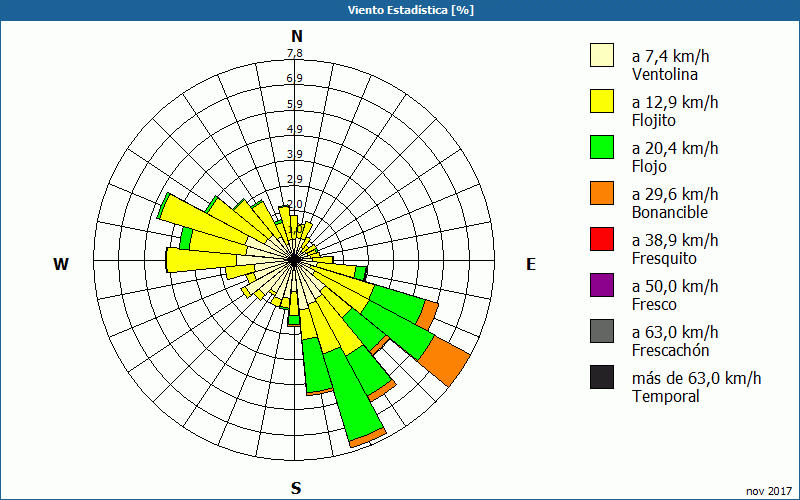The image size is (800, 500).
Task: Click the black Temporal legend swatch
Action: pos(602,377)
